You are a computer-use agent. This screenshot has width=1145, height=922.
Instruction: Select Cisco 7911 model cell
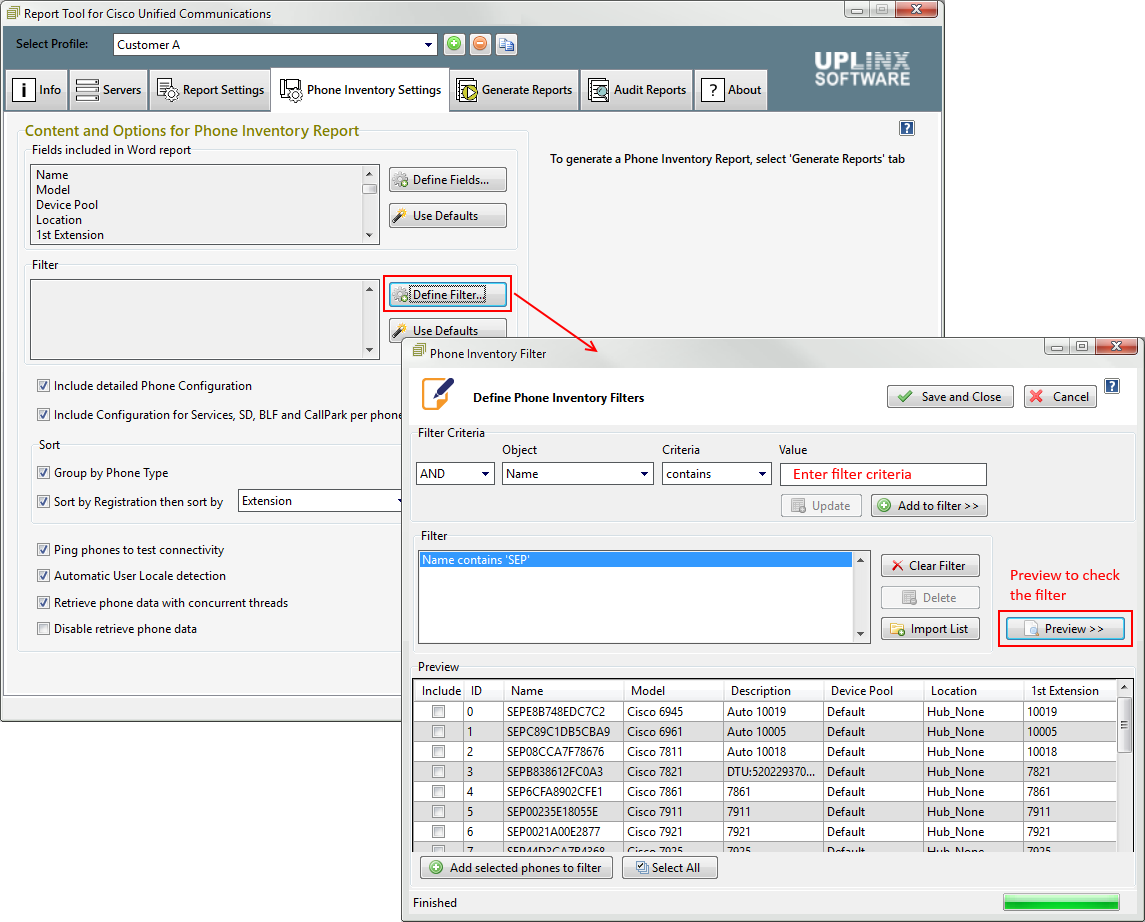click(673, 811)
